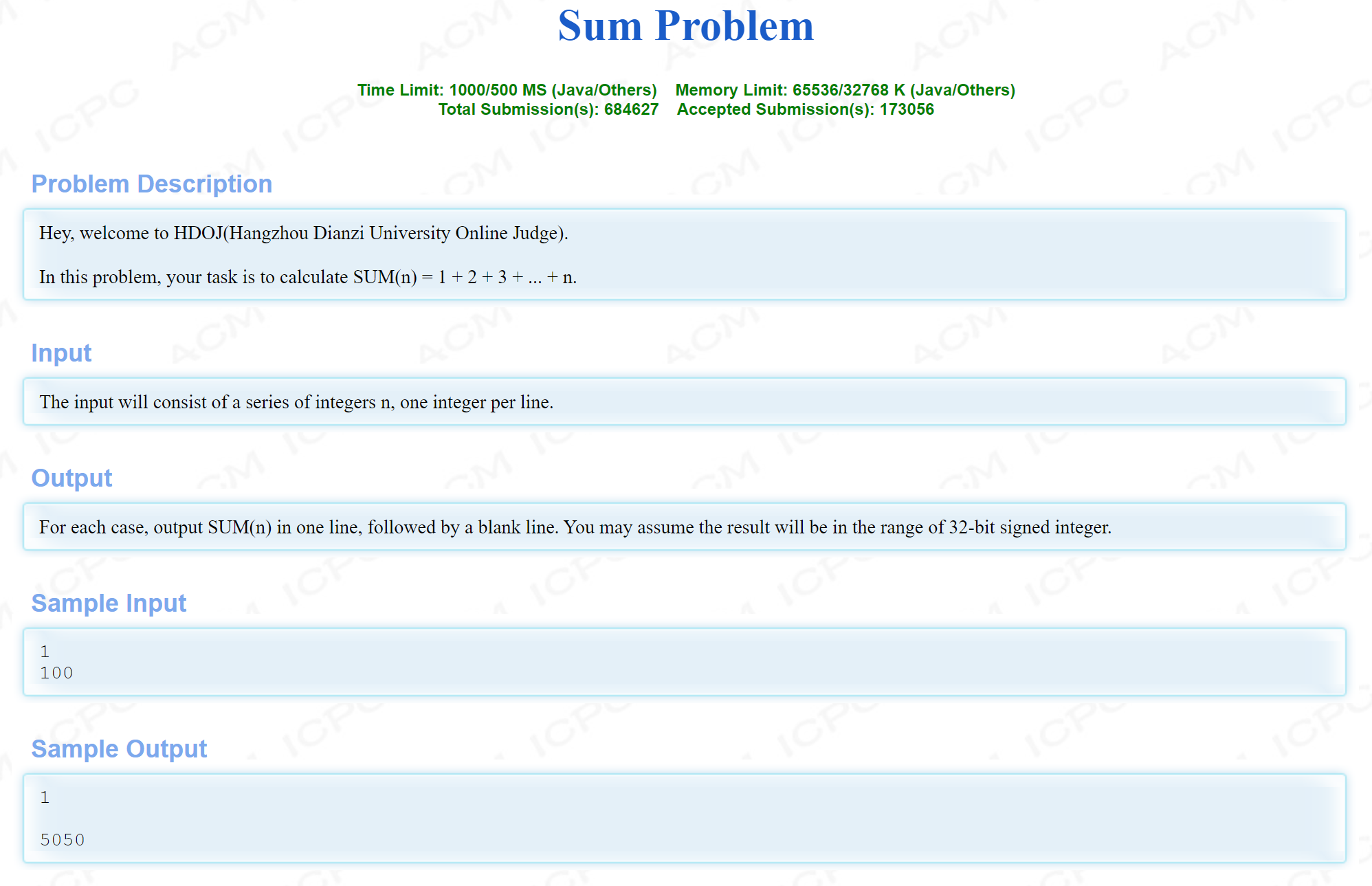Screen dimensions: 1372x886
Task: Select the value 5050 in Sample Output
Action: coord(63,839)
